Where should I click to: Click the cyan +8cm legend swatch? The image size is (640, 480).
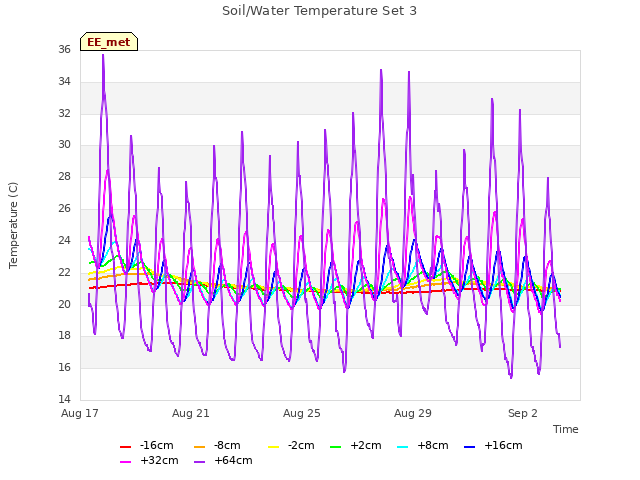402,447
